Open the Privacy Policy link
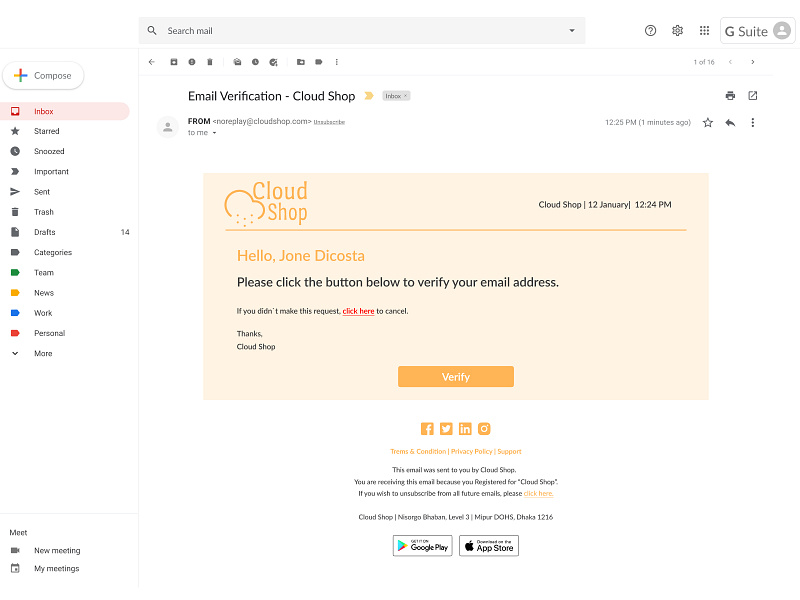The height and width of the screenshot is (600, 800). coord(471,451)
